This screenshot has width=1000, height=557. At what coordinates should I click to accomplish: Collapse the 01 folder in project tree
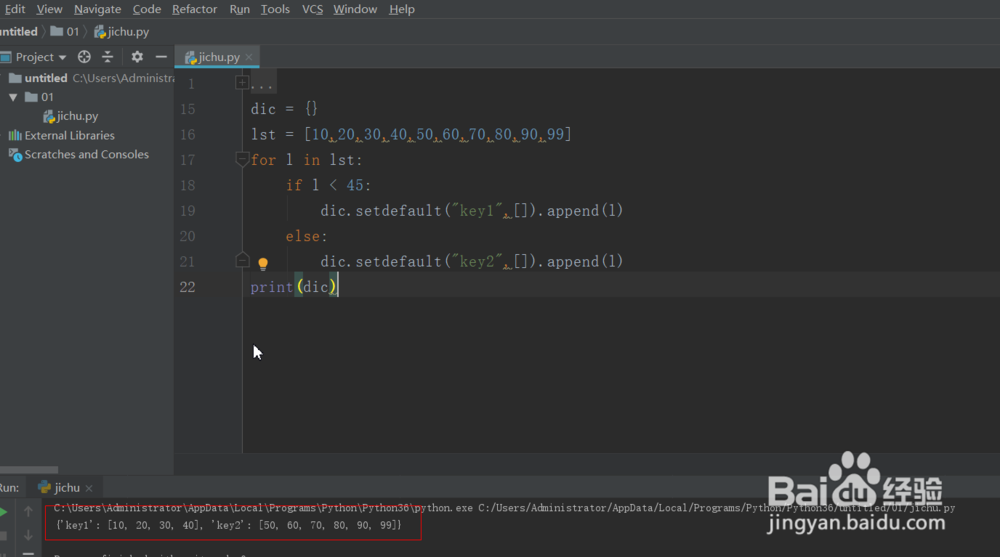(x=13, y=97)
